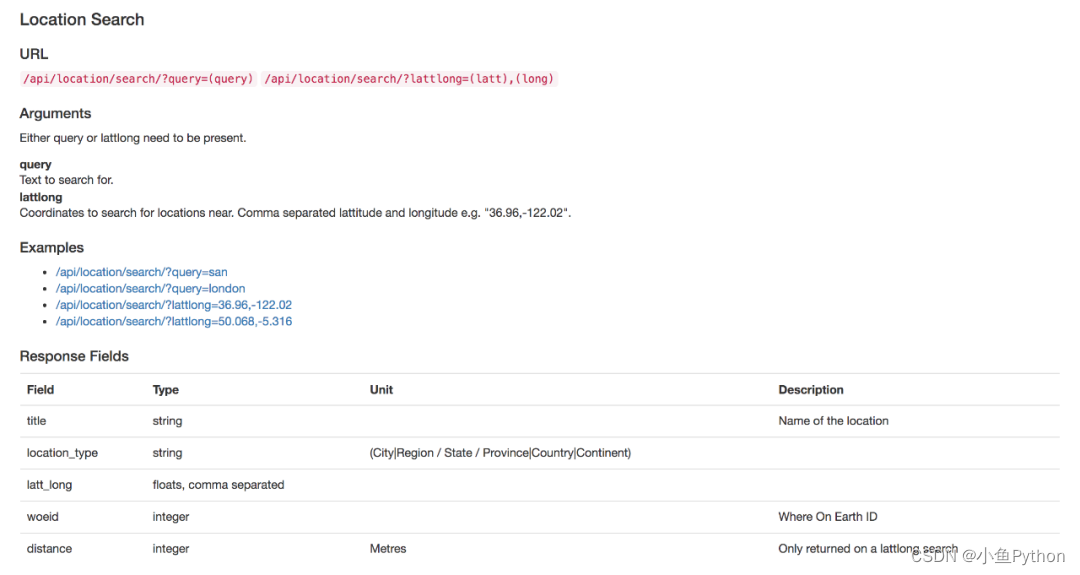Click the 'integer' type in woeid row
The image size is (1080, 575).
[171, 517]
